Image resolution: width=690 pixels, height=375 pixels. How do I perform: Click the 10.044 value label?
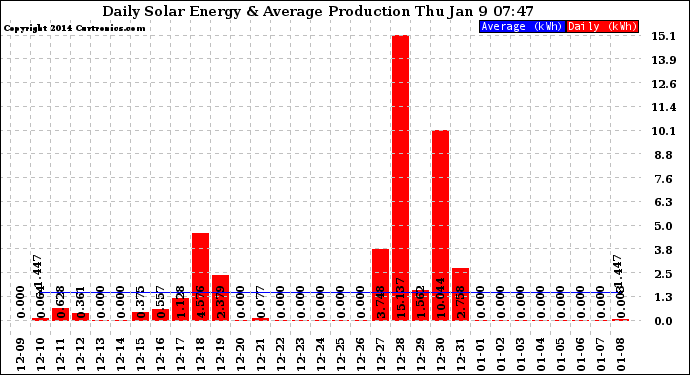[441, 298]
